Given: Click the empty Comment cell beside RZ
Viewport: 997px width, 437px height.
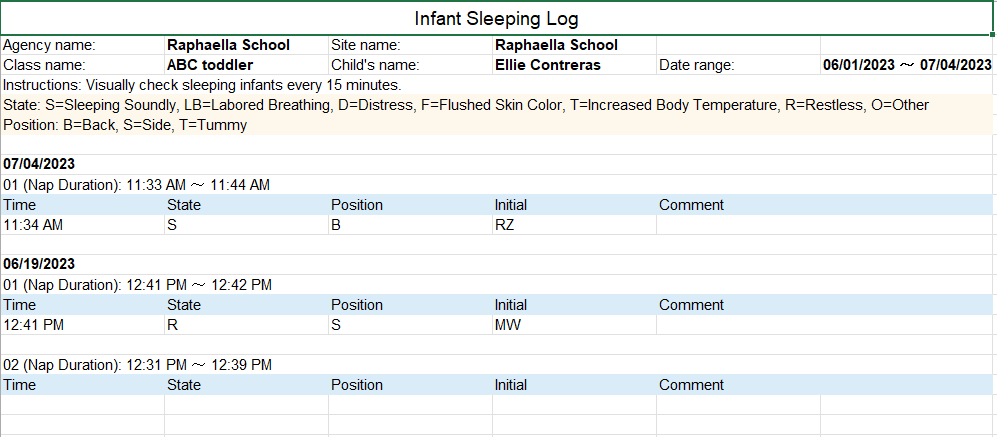Looking at the screenshot, I should pyautogui.click(x=737, y=225).
